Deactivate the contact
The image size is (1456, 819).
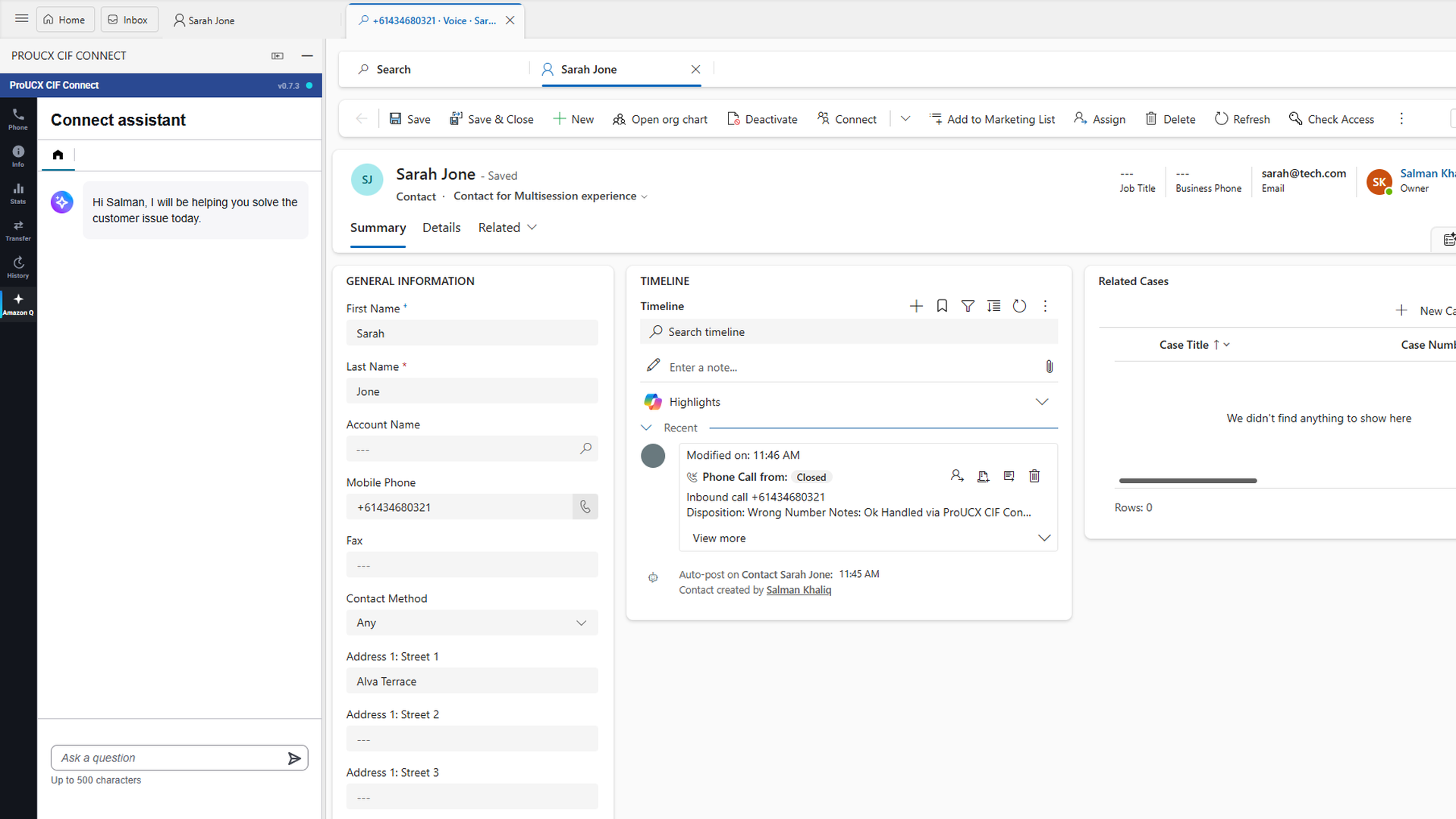tap(762, 119)
